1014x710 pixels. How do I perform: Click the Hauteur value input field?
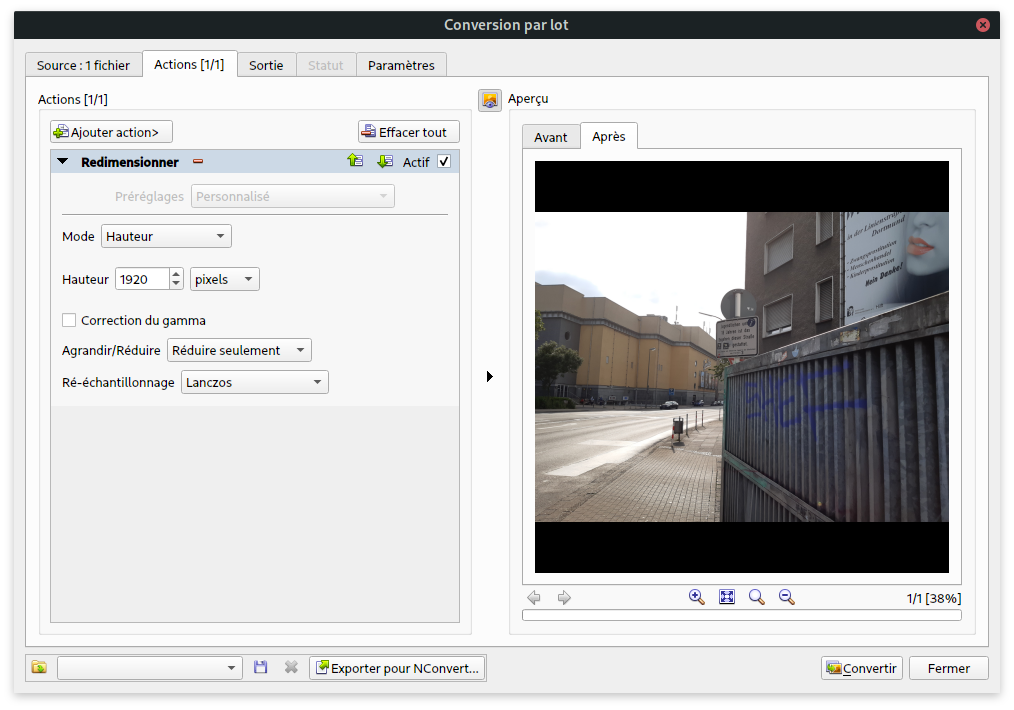click(x=141, y=280)
